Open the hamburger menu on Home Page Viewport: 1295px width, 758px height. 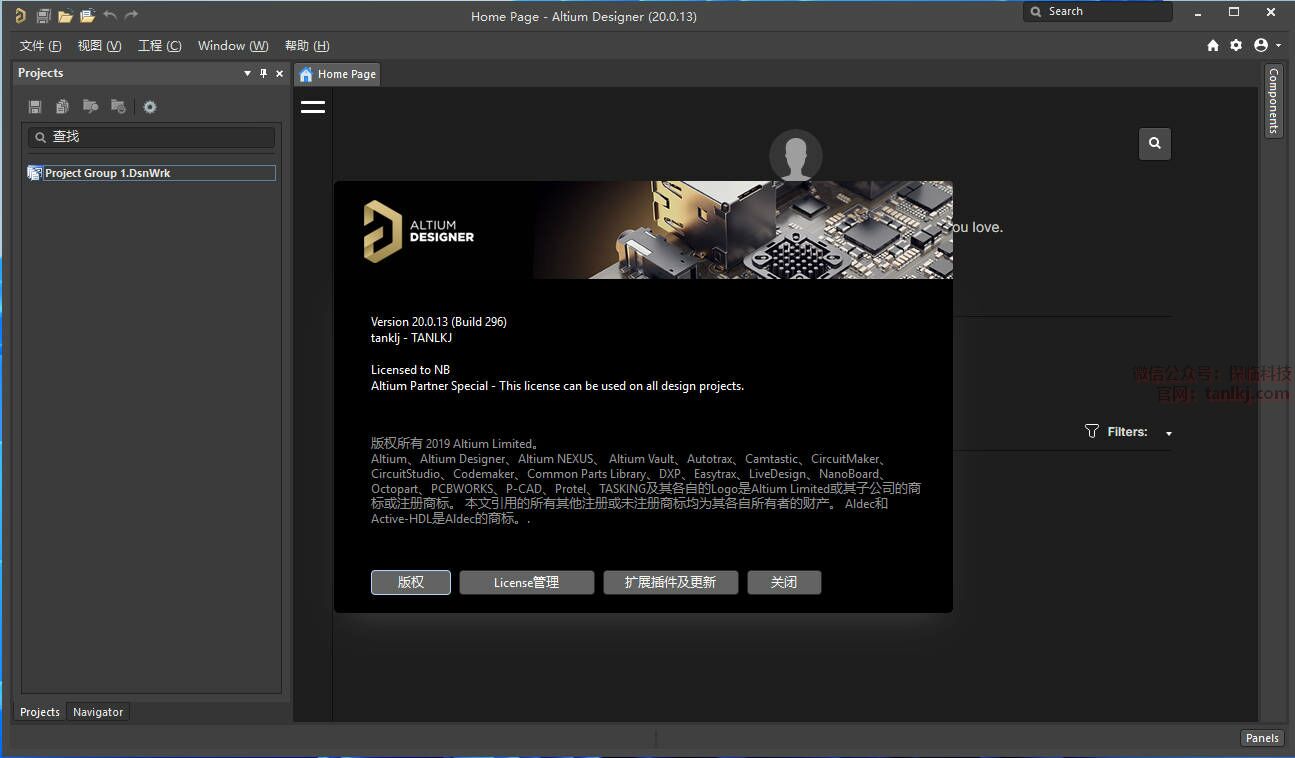313,107
